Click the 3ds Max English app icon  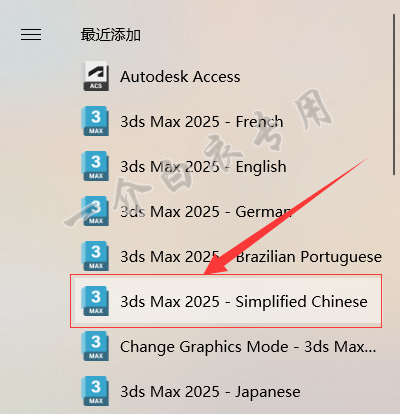pyautogui.click(x=96, y=166)
